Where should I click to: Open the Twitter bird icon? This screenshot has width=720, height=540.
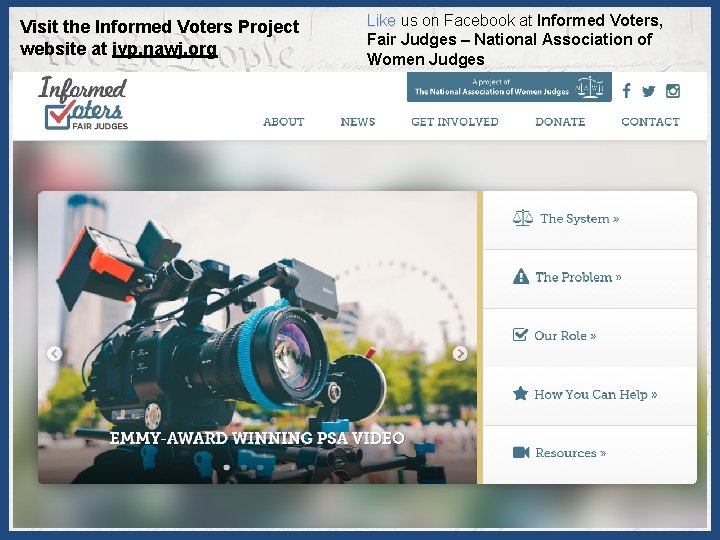coord(648,91)
